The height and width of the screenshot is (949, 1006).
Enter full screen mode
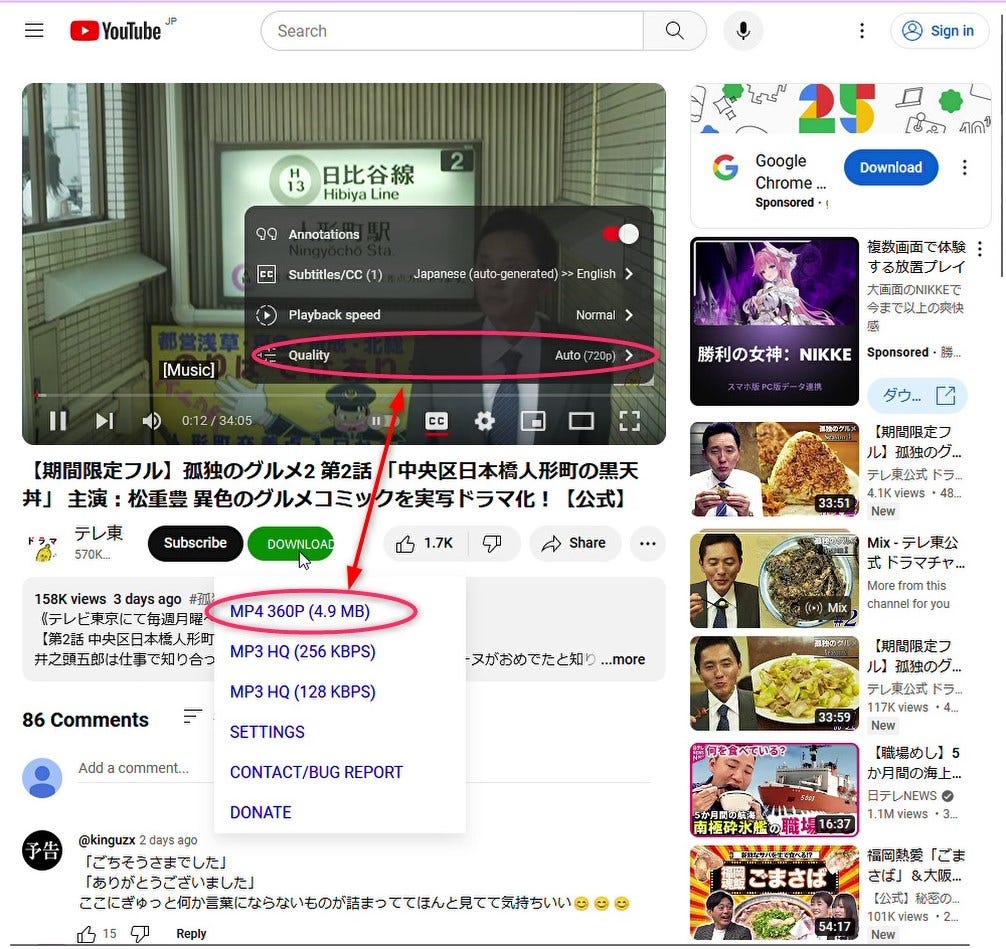click(629, 421)
